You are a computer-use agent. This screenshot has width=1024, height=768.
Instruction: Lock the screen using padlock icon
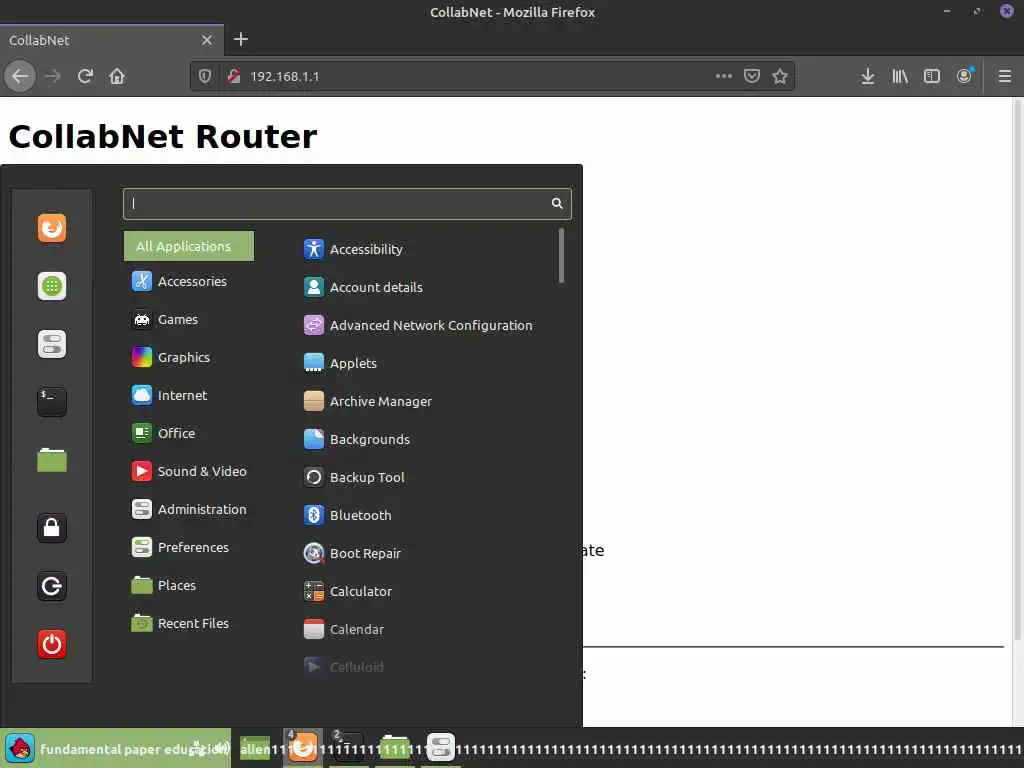coord(52,528)
